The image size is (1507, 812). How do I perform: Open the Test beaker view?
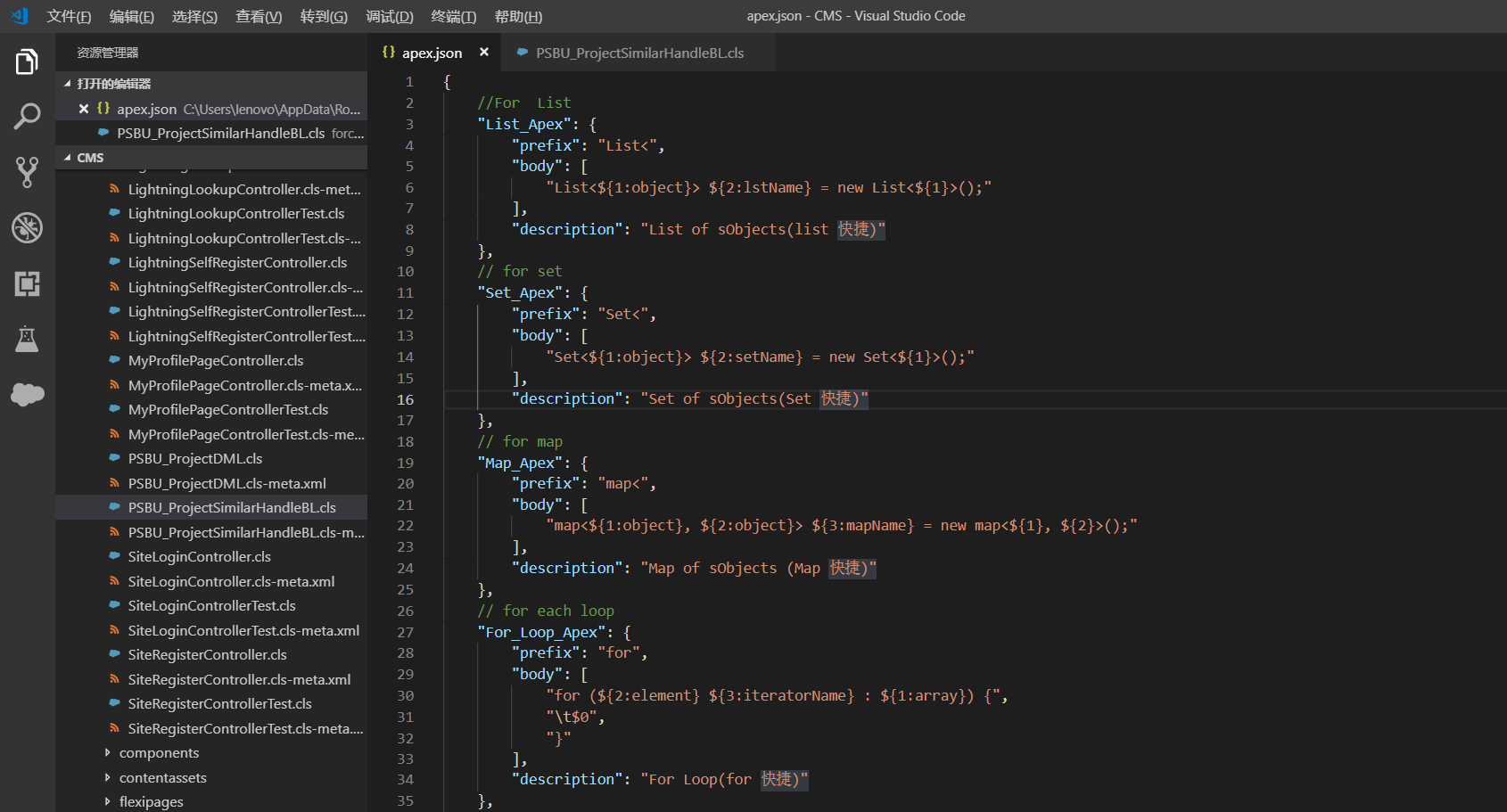[27, 339]
